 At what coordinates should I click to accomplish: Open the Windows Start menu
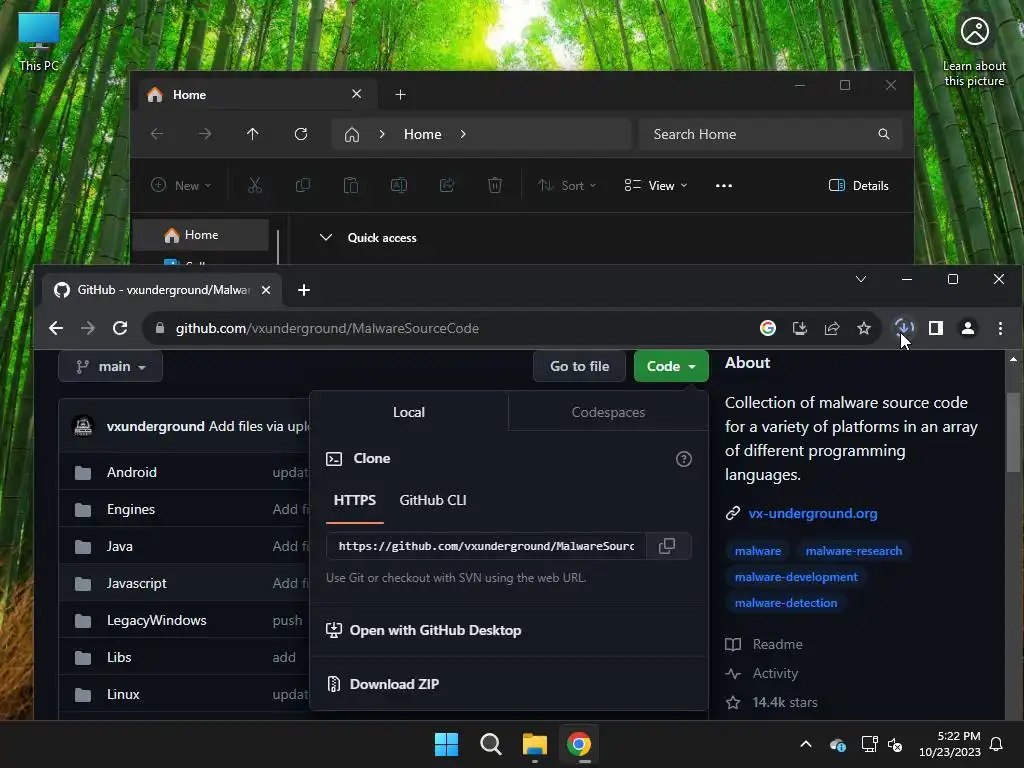[447, 744]
